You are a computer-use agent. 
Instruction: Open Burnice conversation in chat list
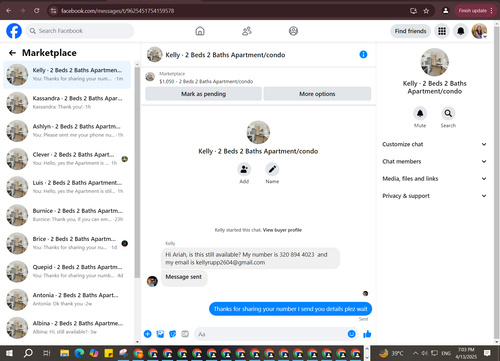pyautogui.click(x=67, y=215)
